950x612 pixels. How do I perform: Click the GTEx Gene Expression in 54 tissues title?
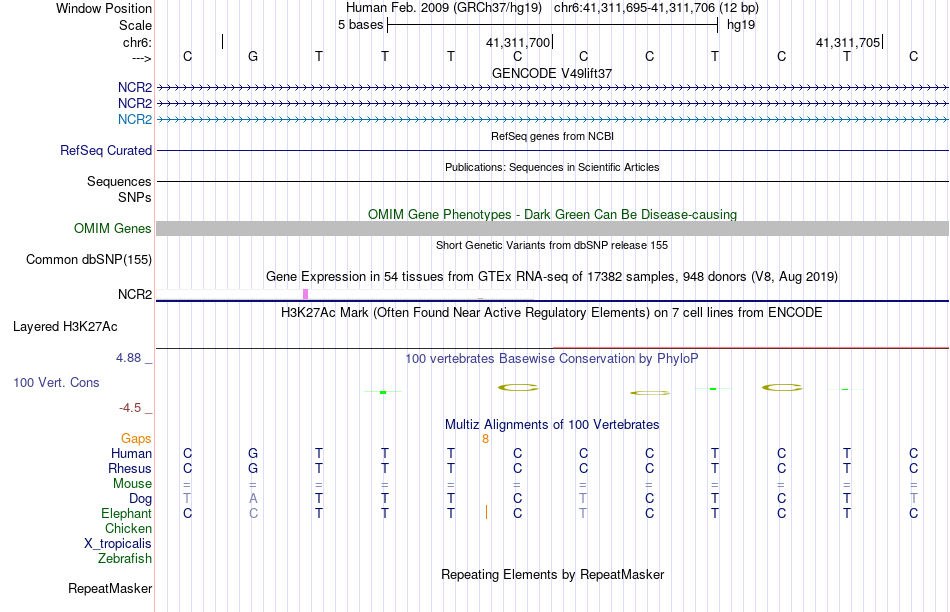(x=552, y=277)
